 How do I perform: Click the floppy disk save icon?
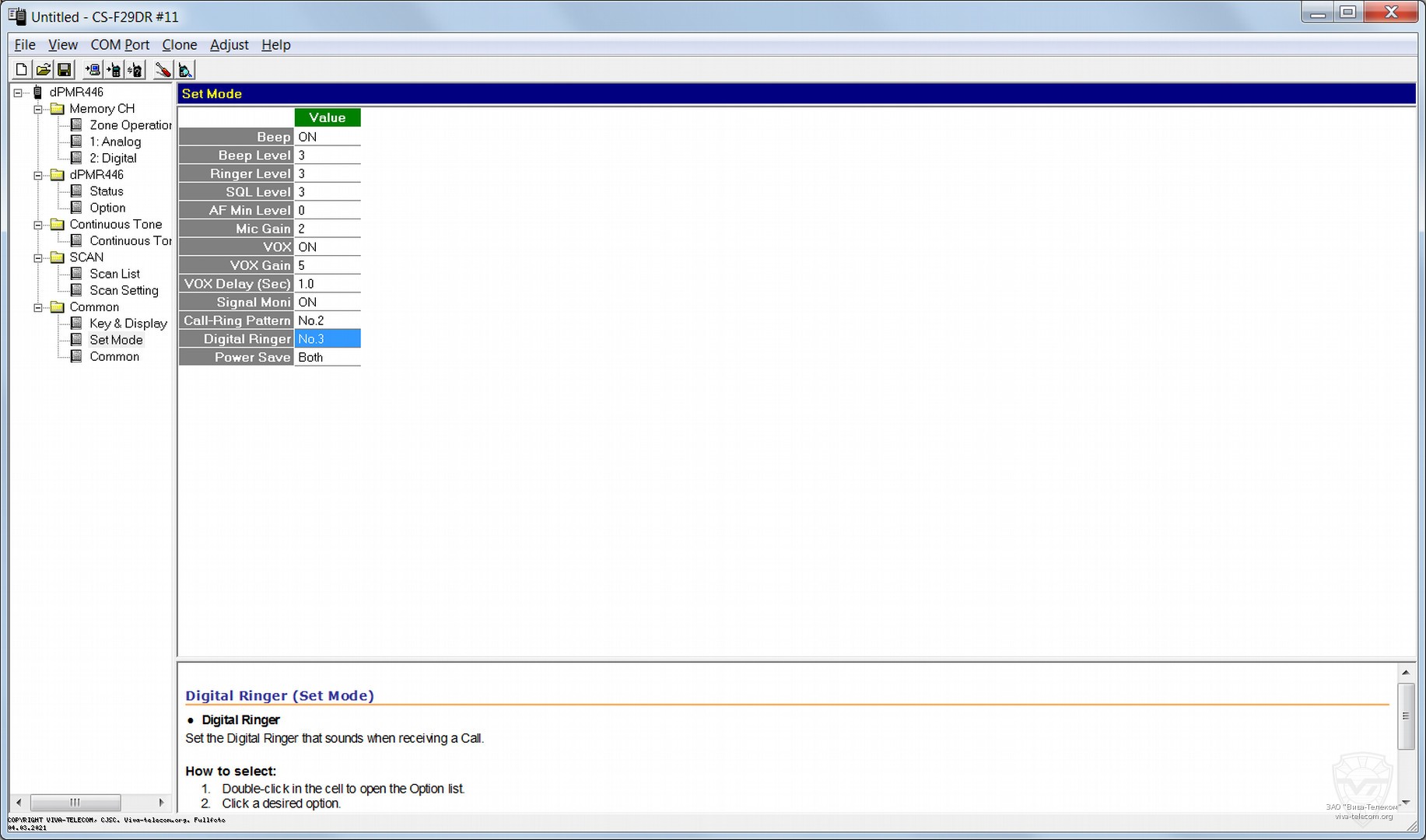pos(65,70)
